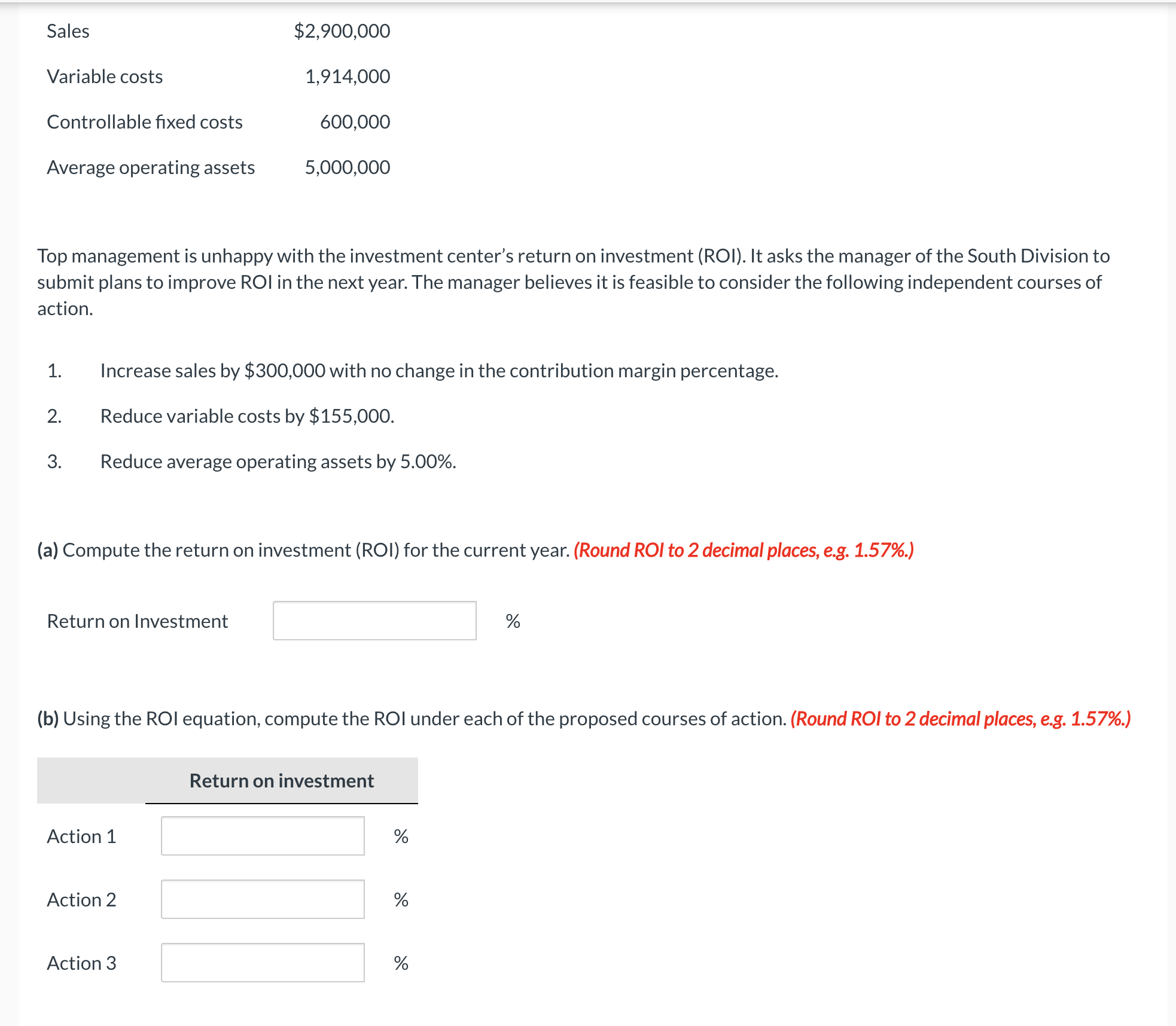Select the Action 2 ROI input box
The width and height of the screenshot is (1176, 1026).
263,899
